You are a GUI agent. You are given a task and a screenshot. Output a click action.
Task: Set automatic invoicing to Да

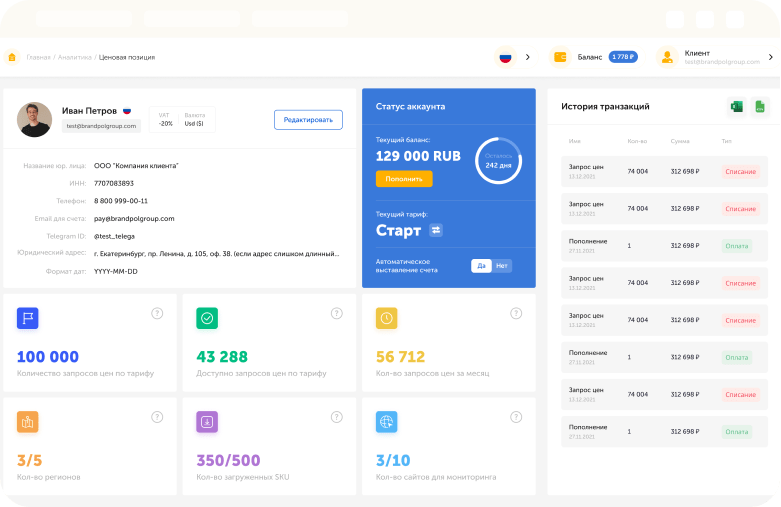tap(481, 266)
